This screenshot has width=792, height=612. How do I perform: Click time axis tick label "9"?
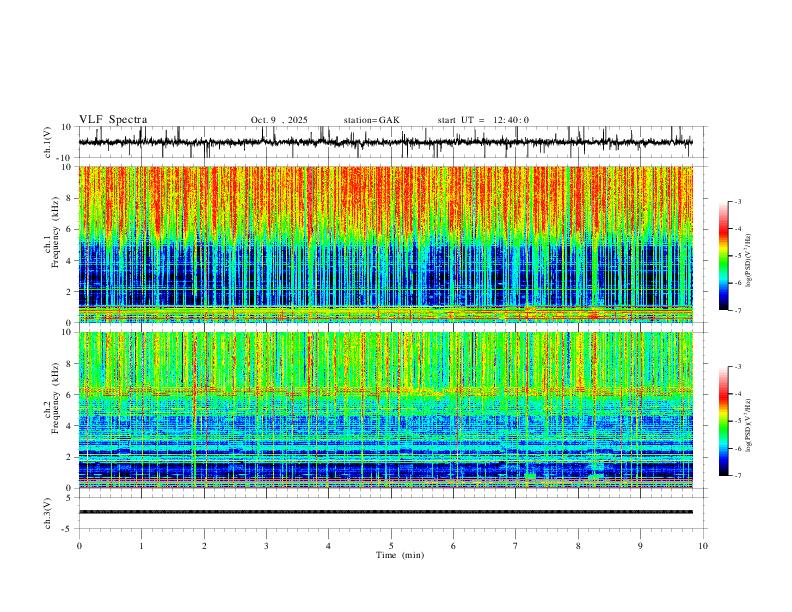point(640,546)
